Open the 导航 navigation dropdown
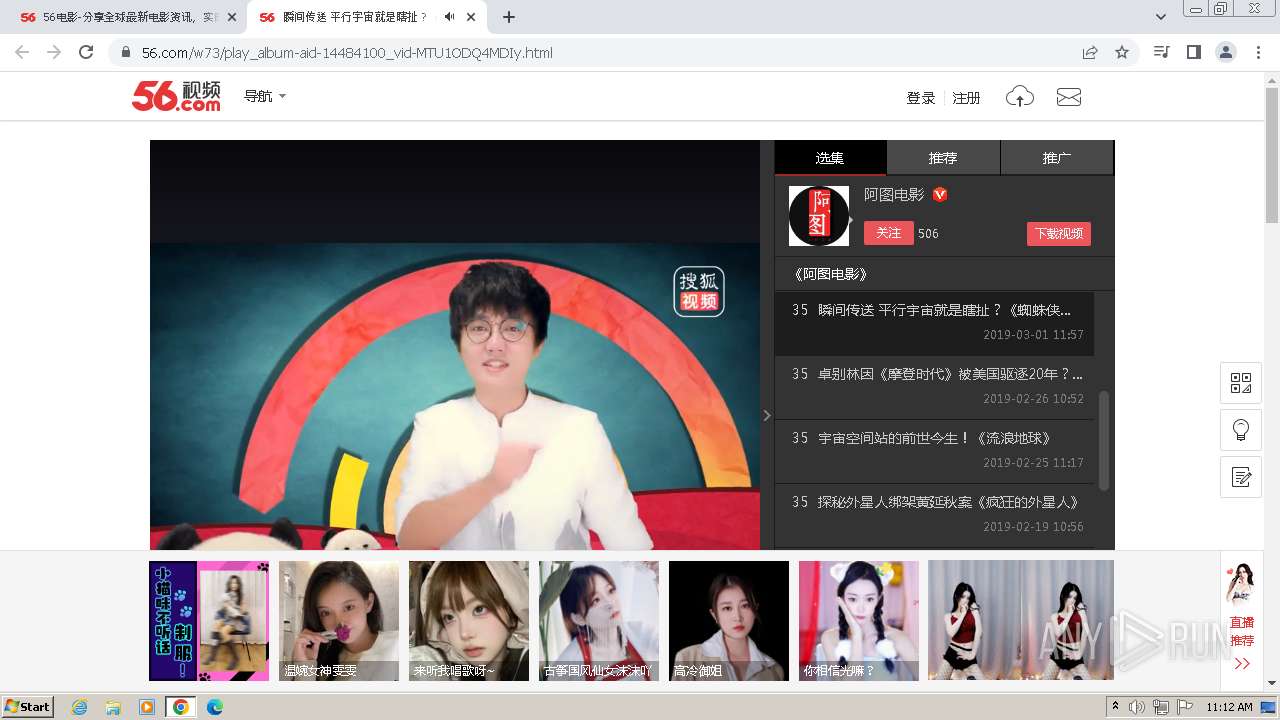The width and height of the screenshot is (1280, 720). point(265,96)
